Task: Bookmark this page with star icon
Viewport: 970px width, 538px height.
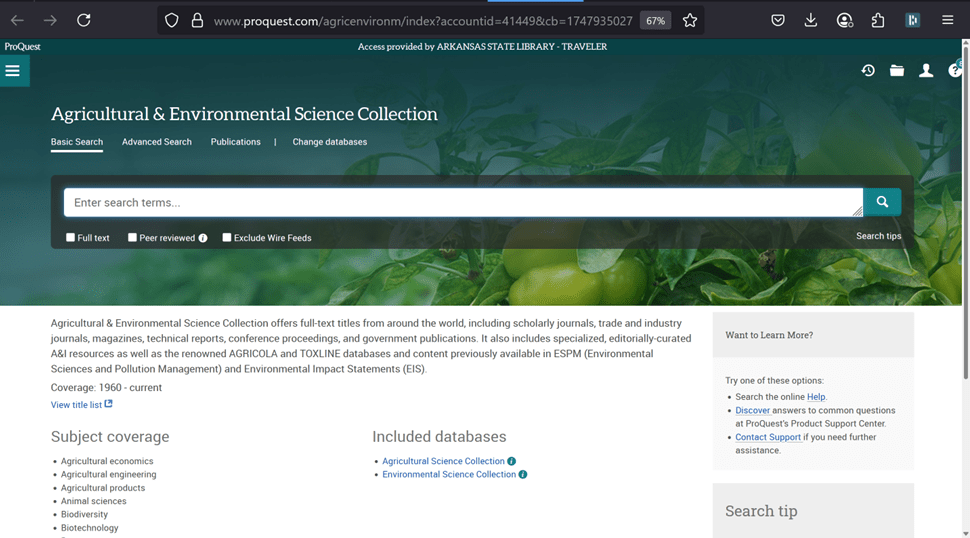Action: 690,20
